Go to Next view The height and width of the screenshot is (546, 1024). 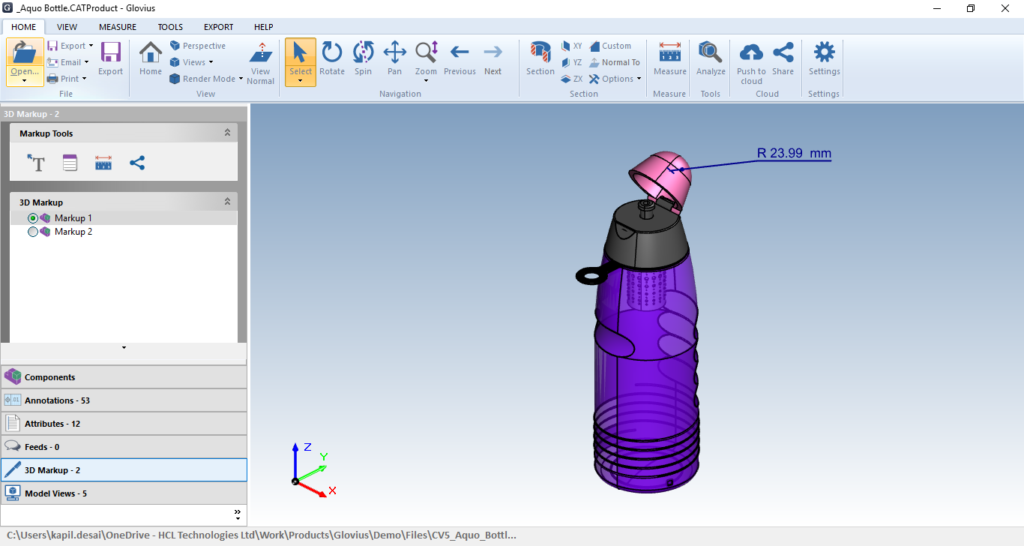click(x=493, y=58)
